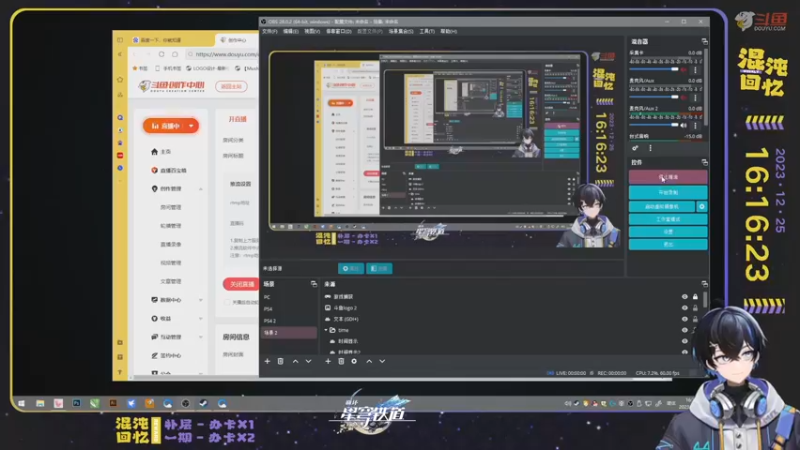Click red close-stream button in browser

pos(241,284)
